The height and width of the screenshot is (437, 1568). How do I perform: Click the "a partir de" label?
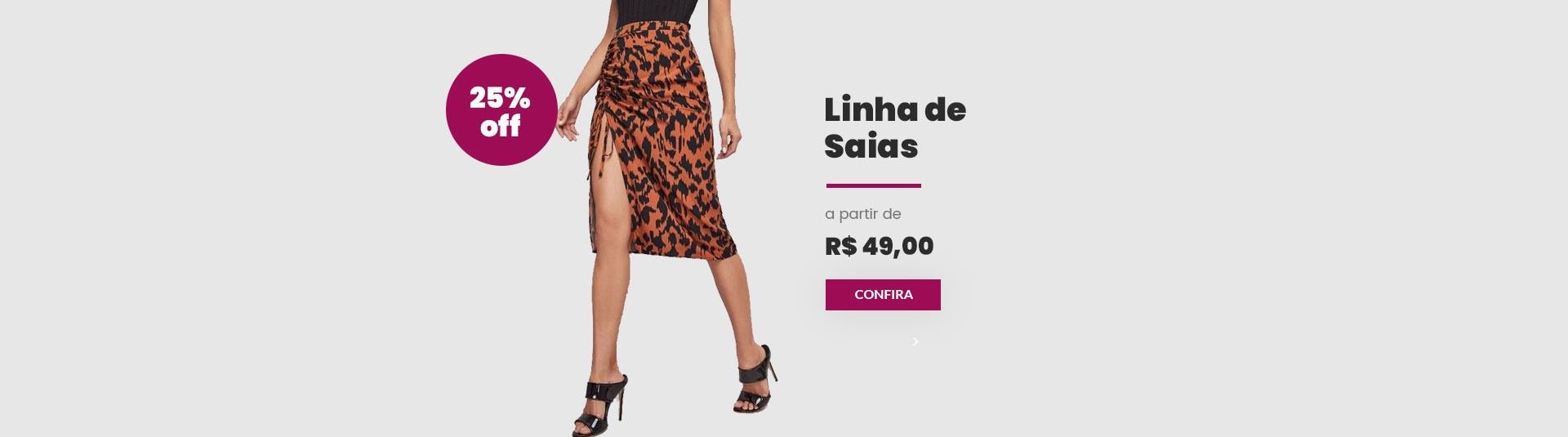[x=863, y=214]
